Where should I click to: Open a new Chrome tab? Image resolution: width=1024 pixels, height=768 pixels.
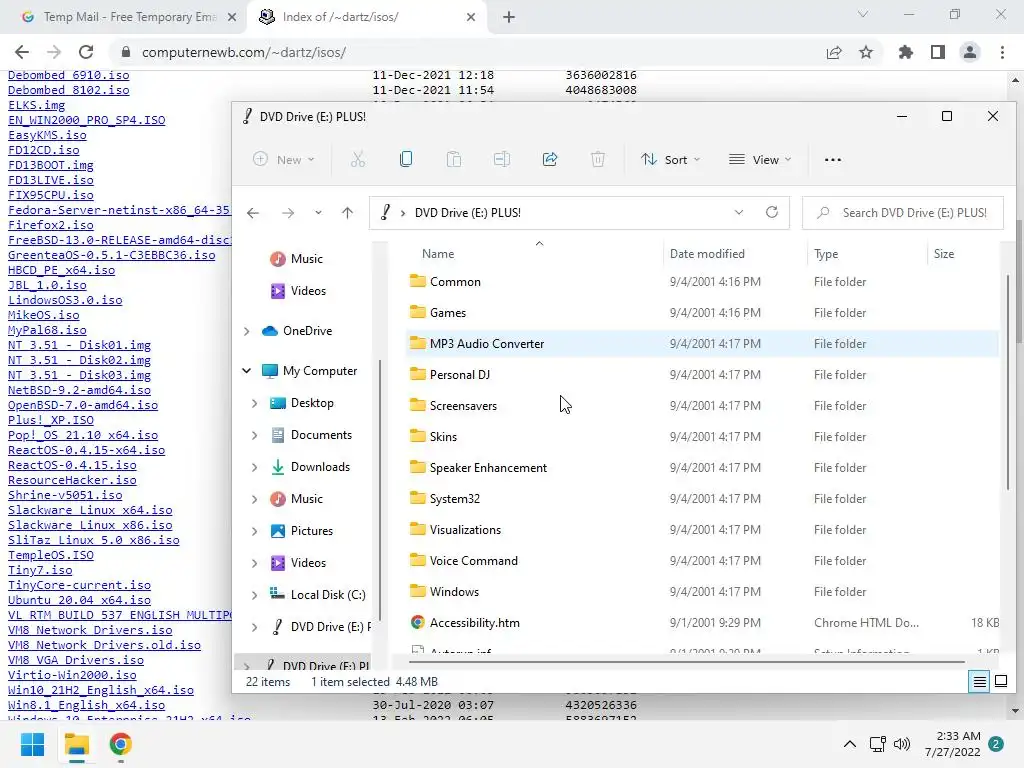509,17
